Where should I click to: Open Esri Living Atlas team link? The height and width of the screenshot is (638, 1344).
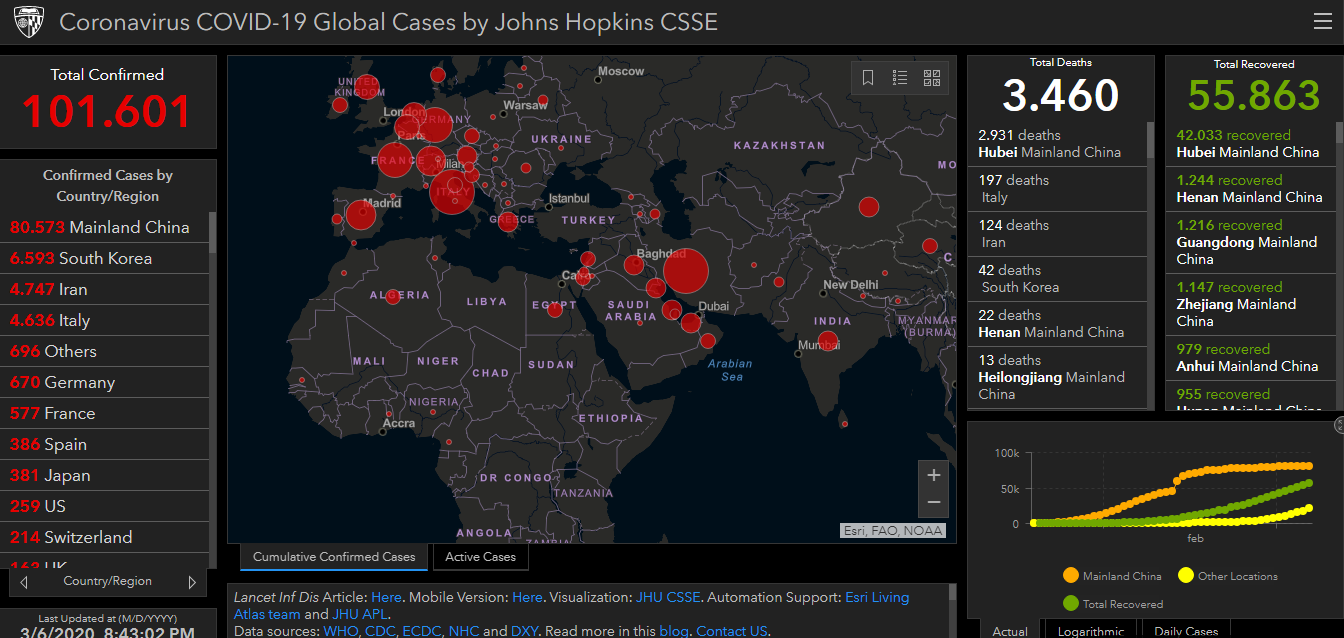click(572, 606)
